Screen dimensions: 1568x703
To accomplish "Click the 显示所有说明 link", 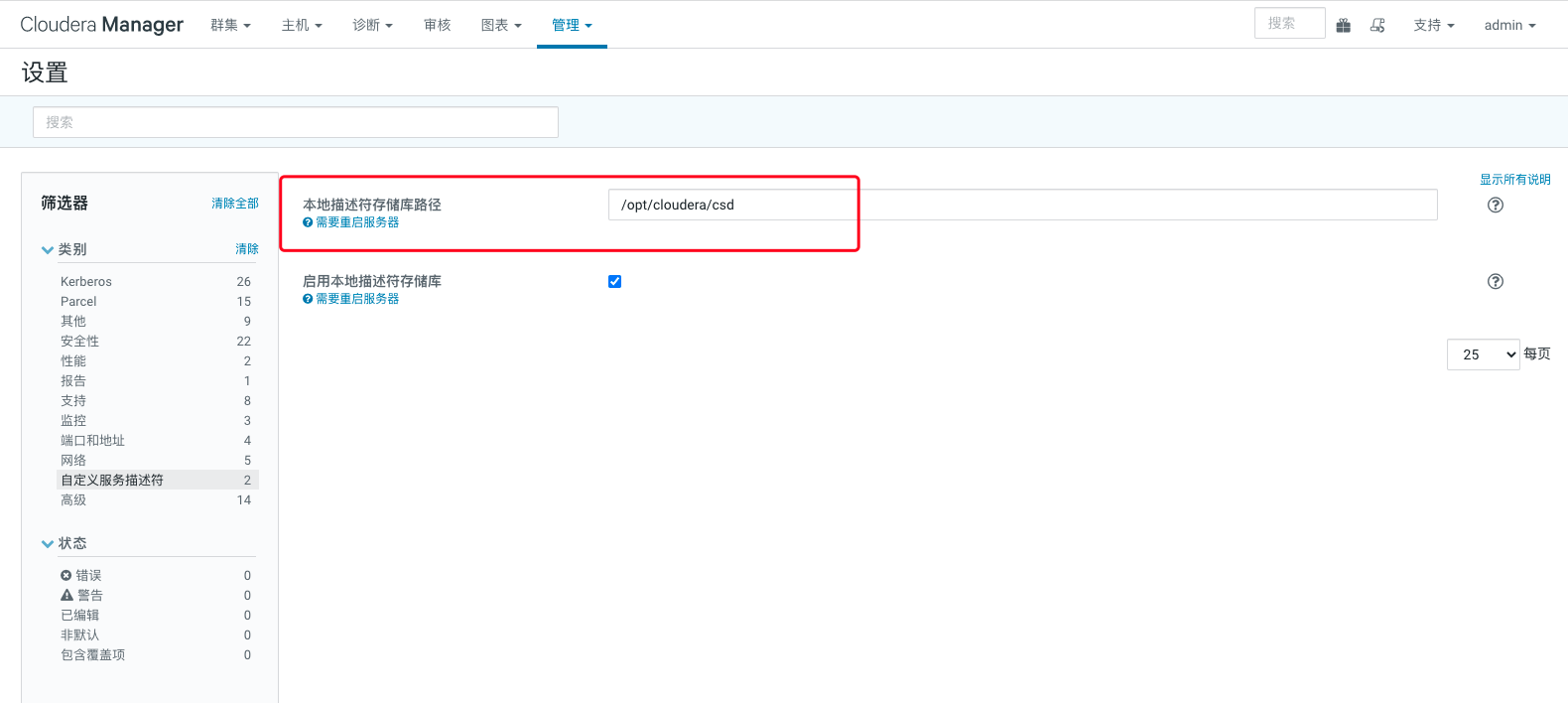I will tap(1514, 180).
